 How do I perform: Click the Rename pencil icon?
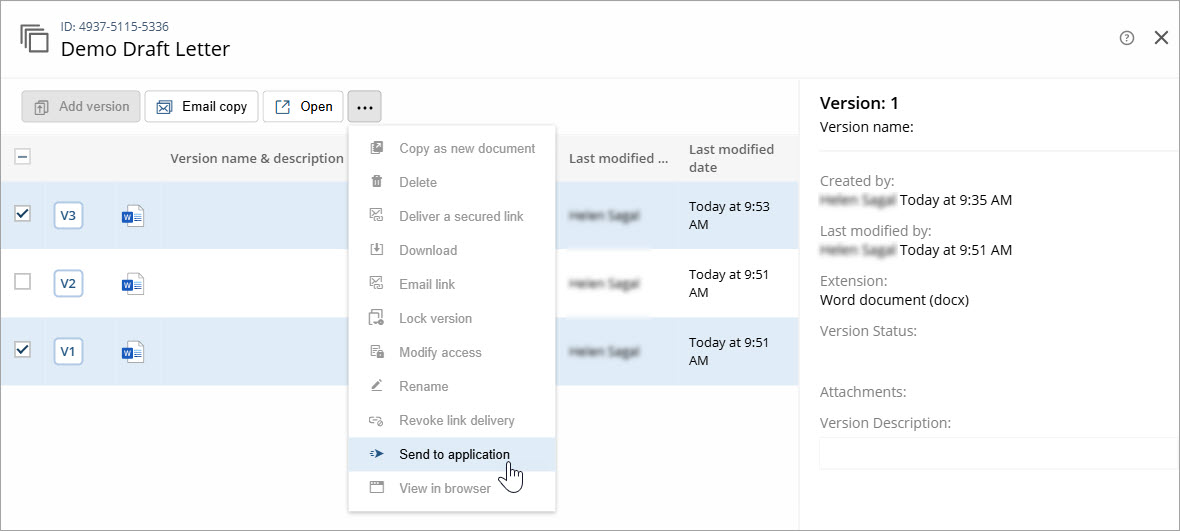point(377,386)
